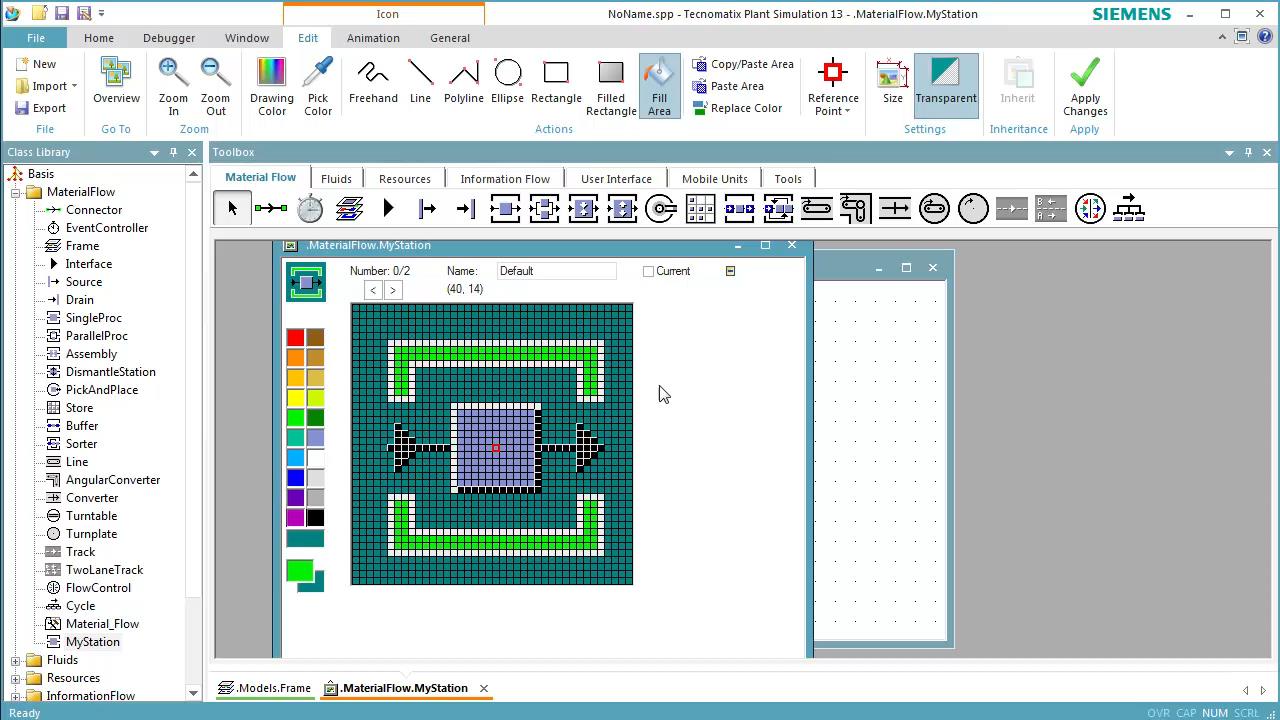Open the Fluids toolbox tab
The height and width of the screenshot is (720, 1280).
click(336, 178)
